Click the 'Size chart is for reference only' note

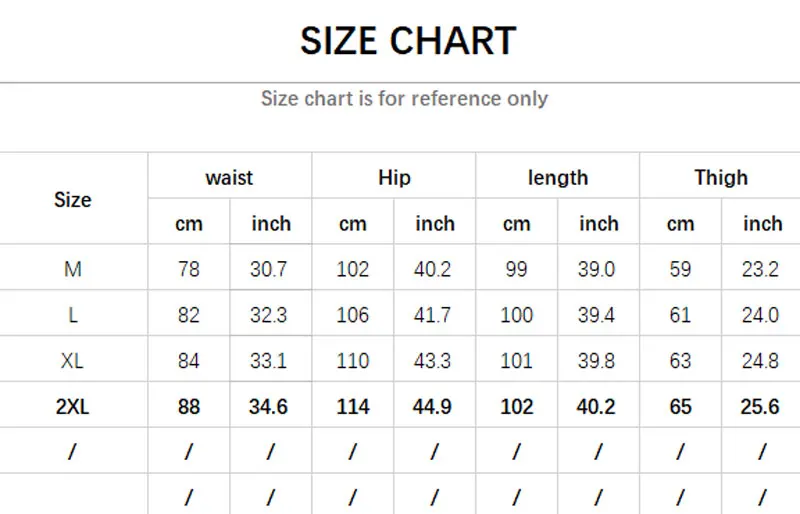pos(404,98)
